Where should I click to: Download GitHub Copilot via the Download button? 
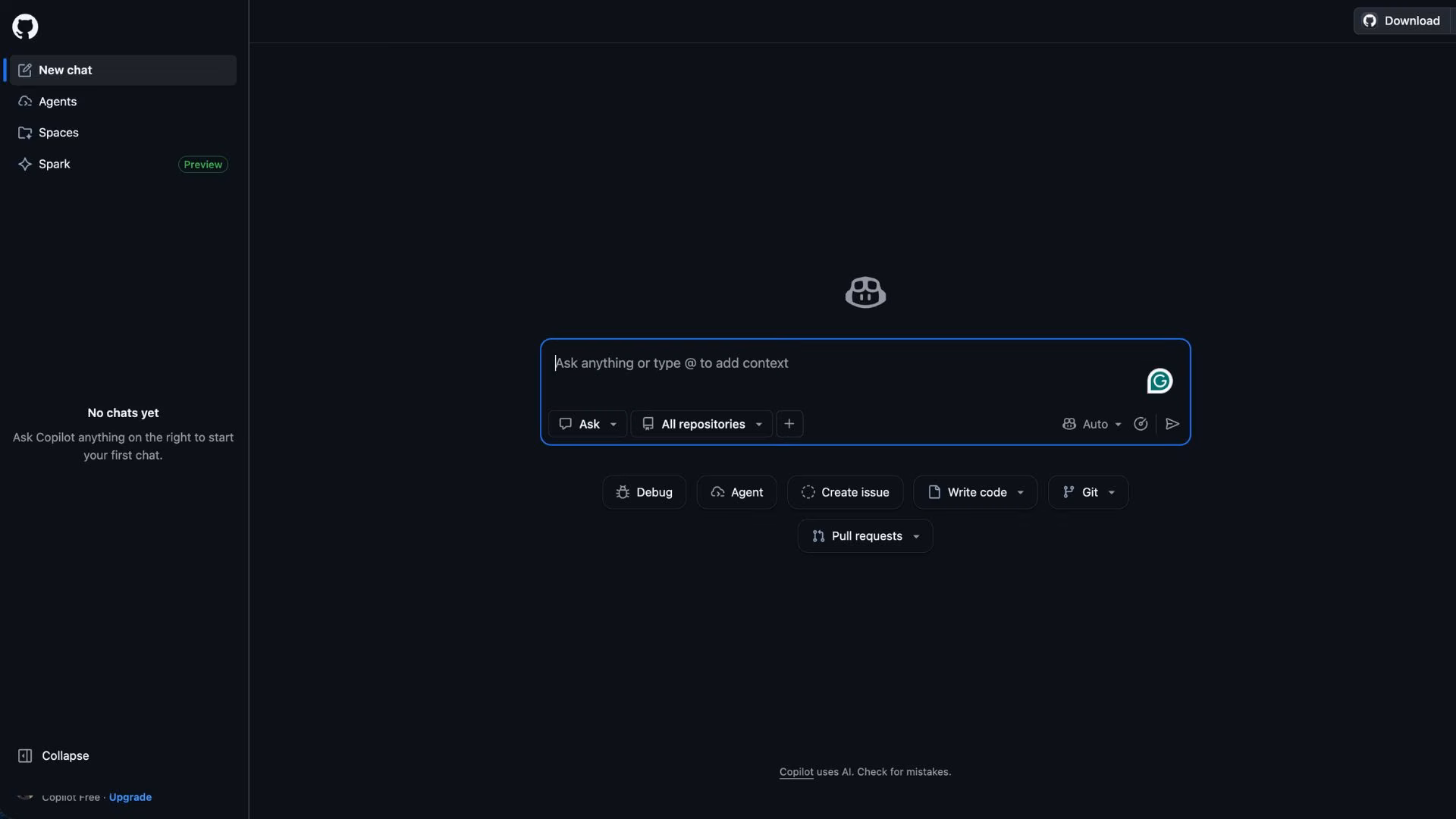pos(1401,21)
